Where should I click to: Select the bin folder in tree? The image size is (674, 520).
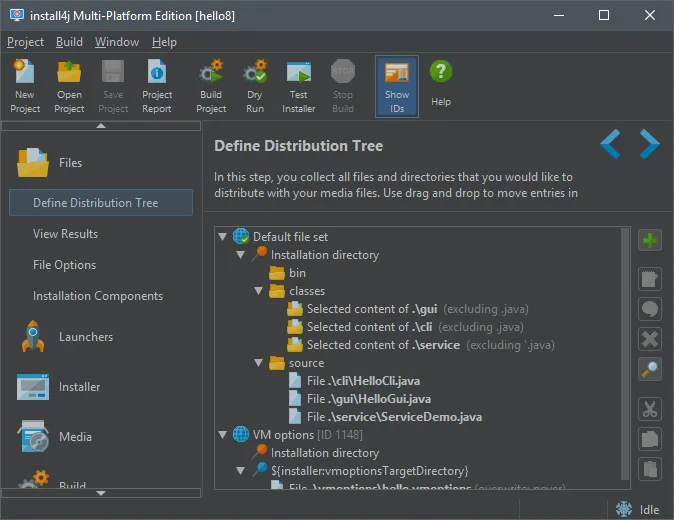pyautogui.click(x=288, y=273)
